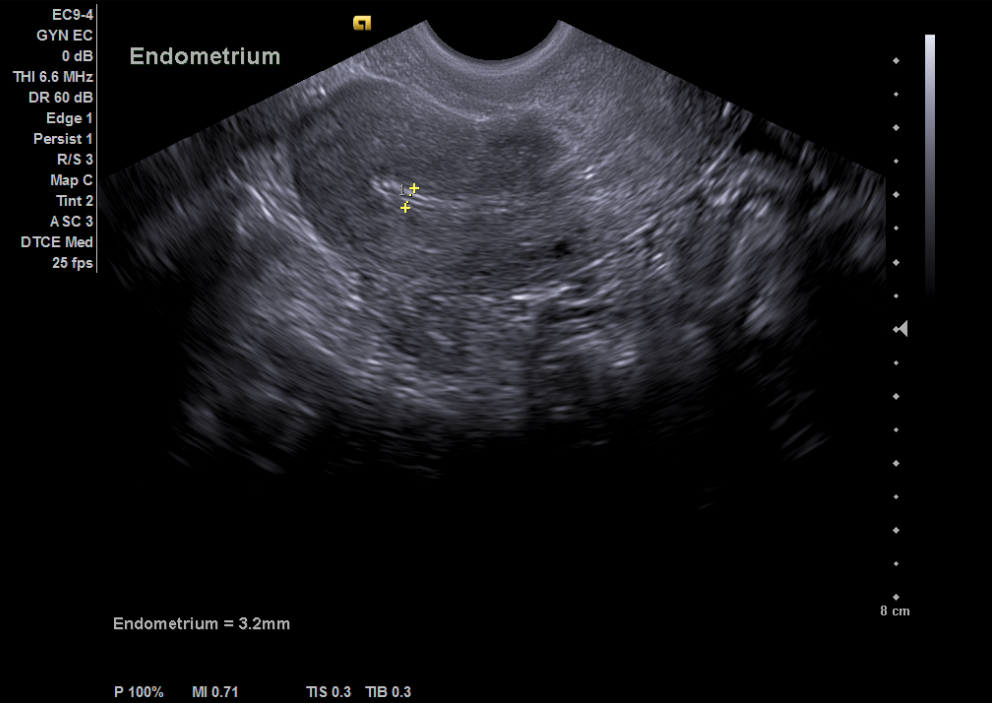992x704 pixels.
Task: Click the 25 fps frame rate
Action: click(x=73, y=262)
